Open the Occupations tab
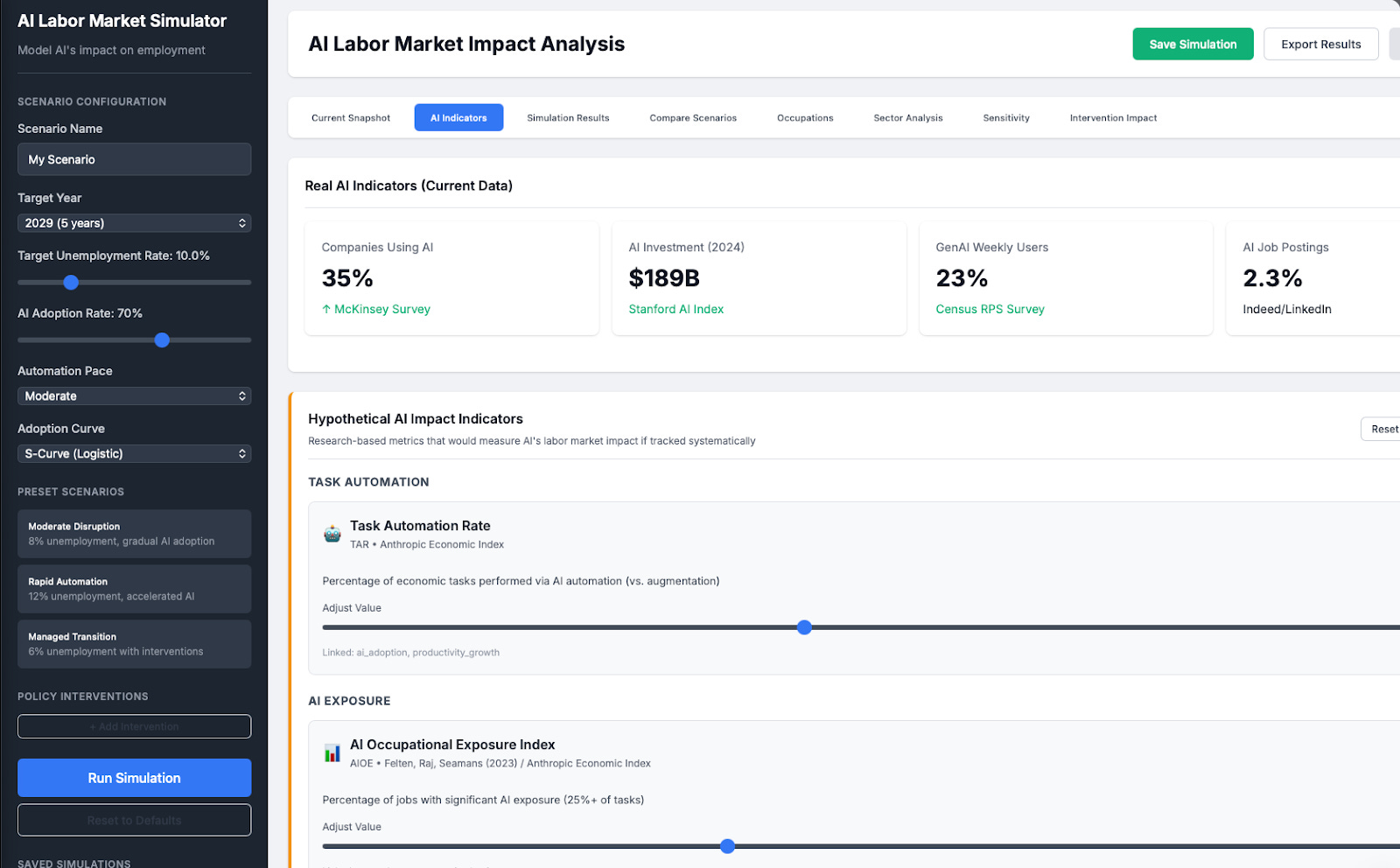 (x=805, y=118)
